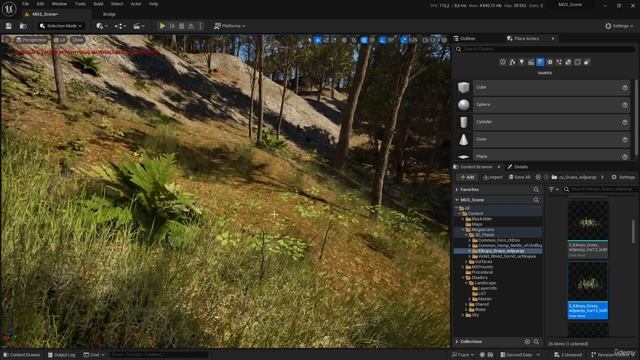Click the skip frame button beside the play button
640x360 pixels.
pos(172,26)
